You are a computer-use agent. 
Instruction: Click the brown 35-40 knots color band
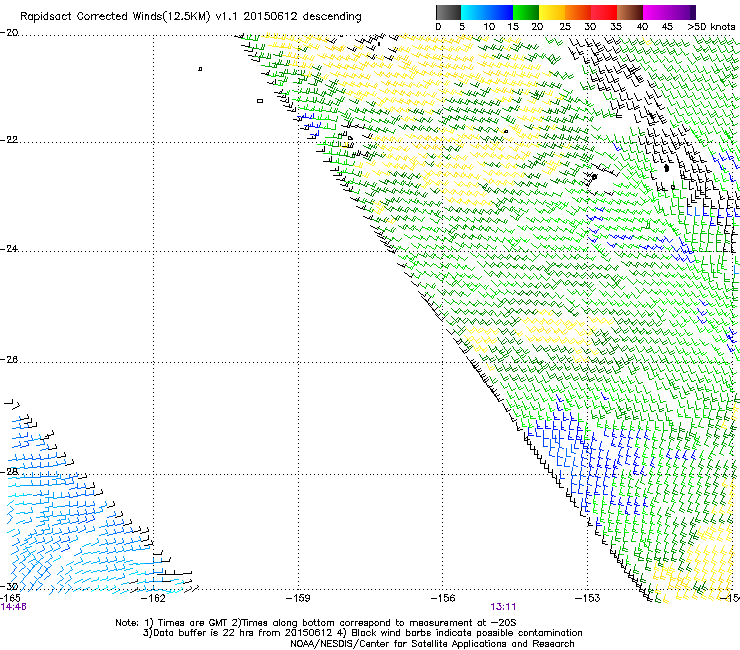coord(630,12)
